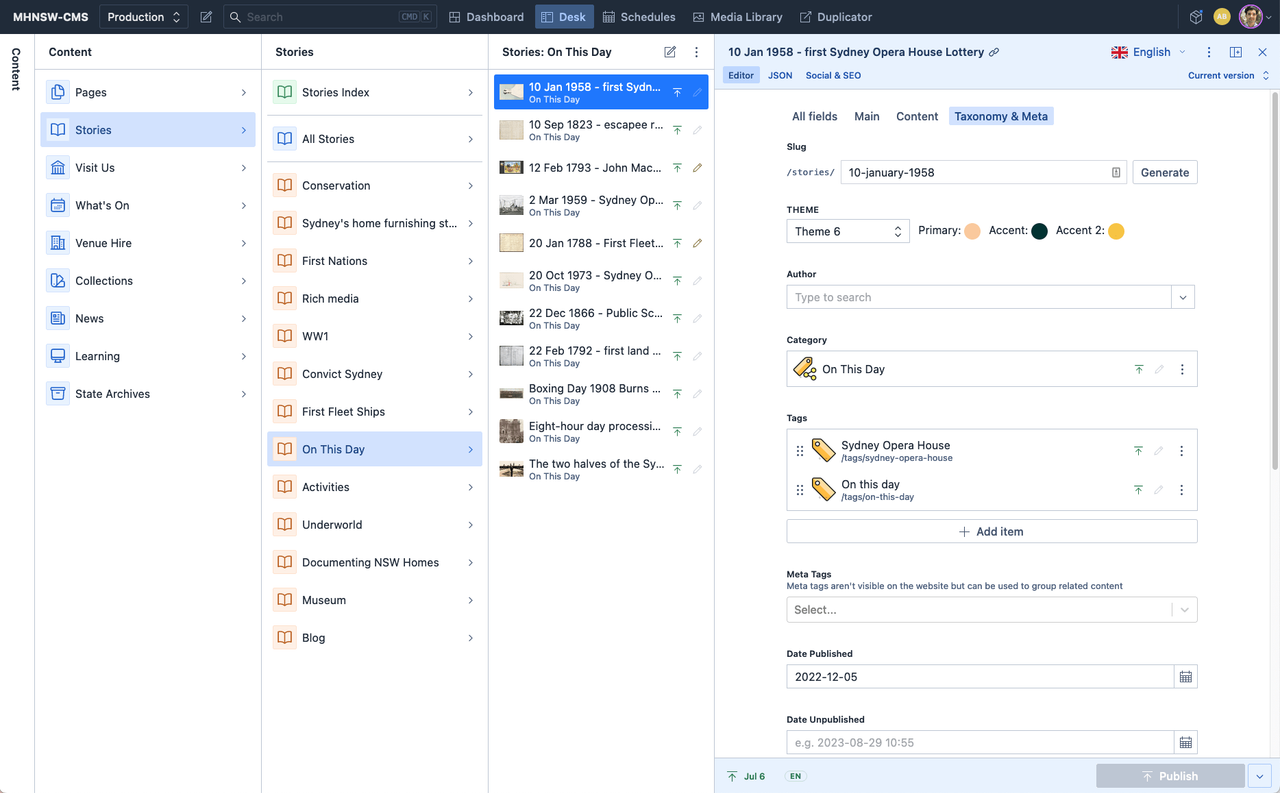The height and width of the screenshot is (793, 1280).
Task: Switch to the Dashboard tab
Action: pos(486,17)
